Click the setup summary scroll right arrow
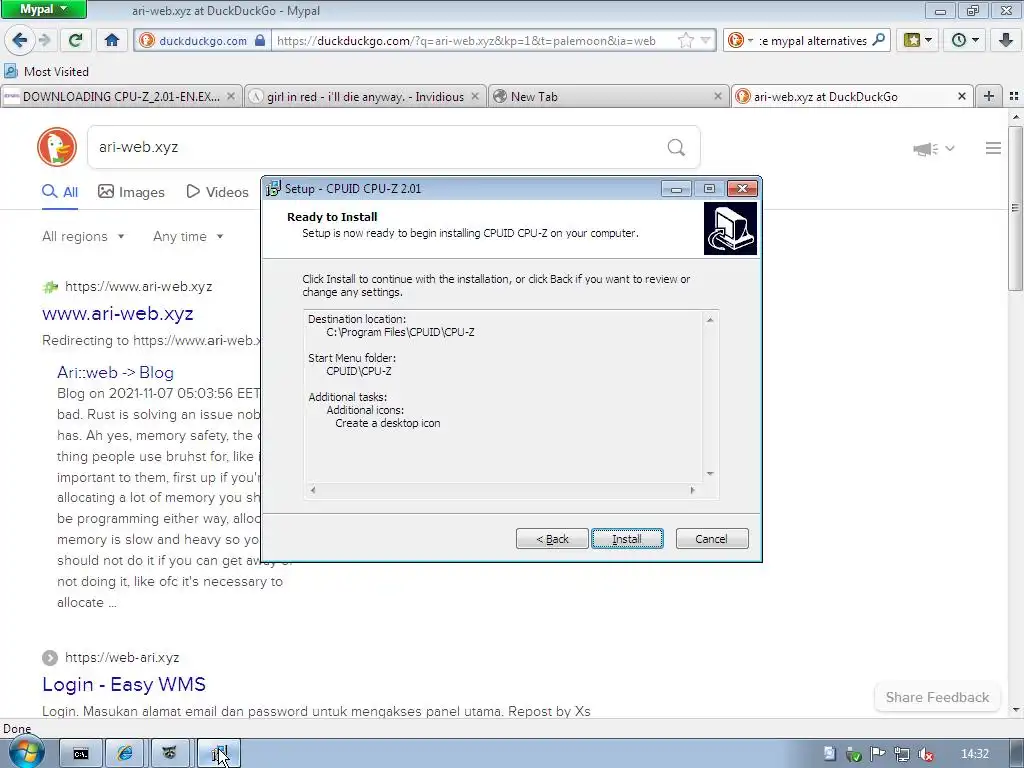 click(692, 490)
